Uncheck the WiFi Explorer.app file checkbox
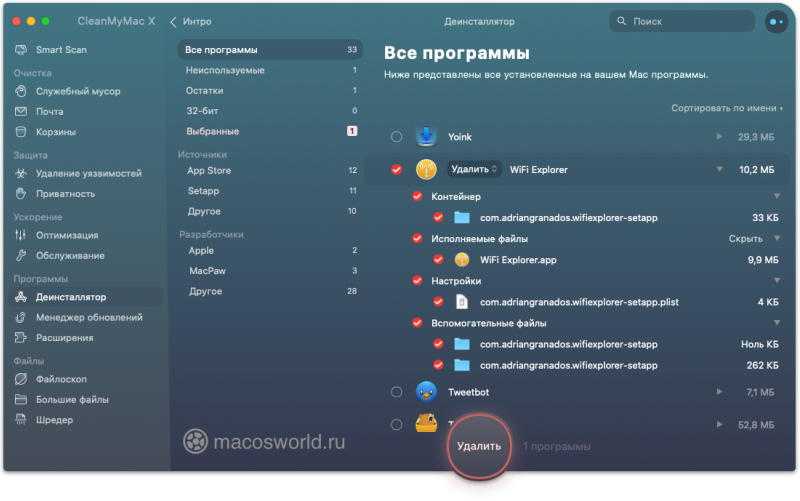Image resolution: width=800 pixels, height=501 pixels. pos(438,260)
